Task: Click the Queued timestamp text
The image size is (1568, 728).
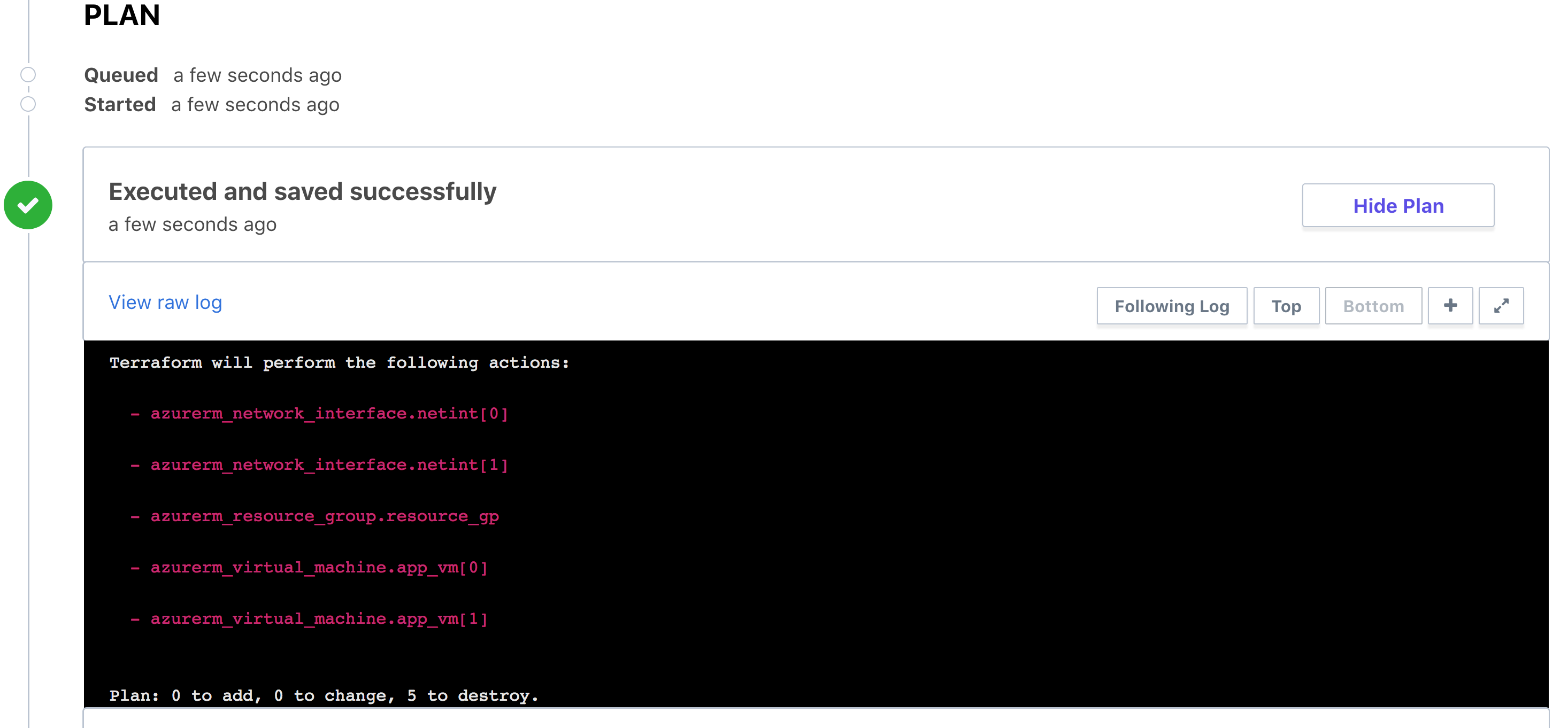Action: coord(257,75)
